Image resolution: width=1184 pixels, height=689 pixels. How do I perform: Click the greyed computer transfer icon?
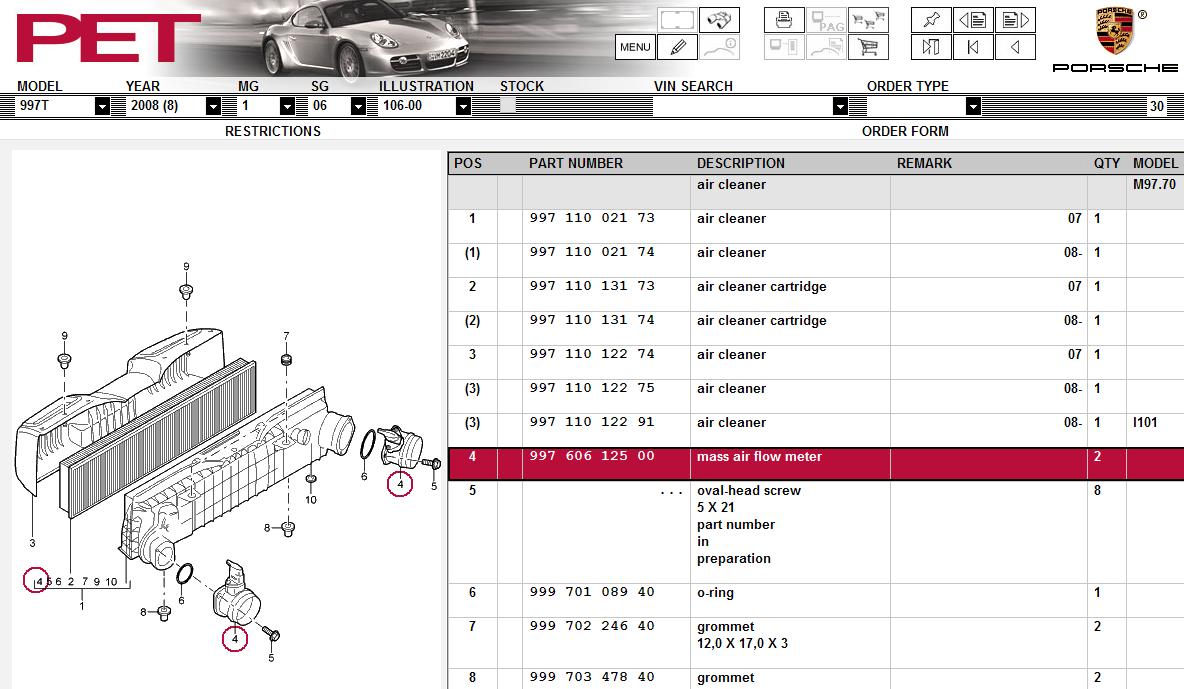coord(784,47)
